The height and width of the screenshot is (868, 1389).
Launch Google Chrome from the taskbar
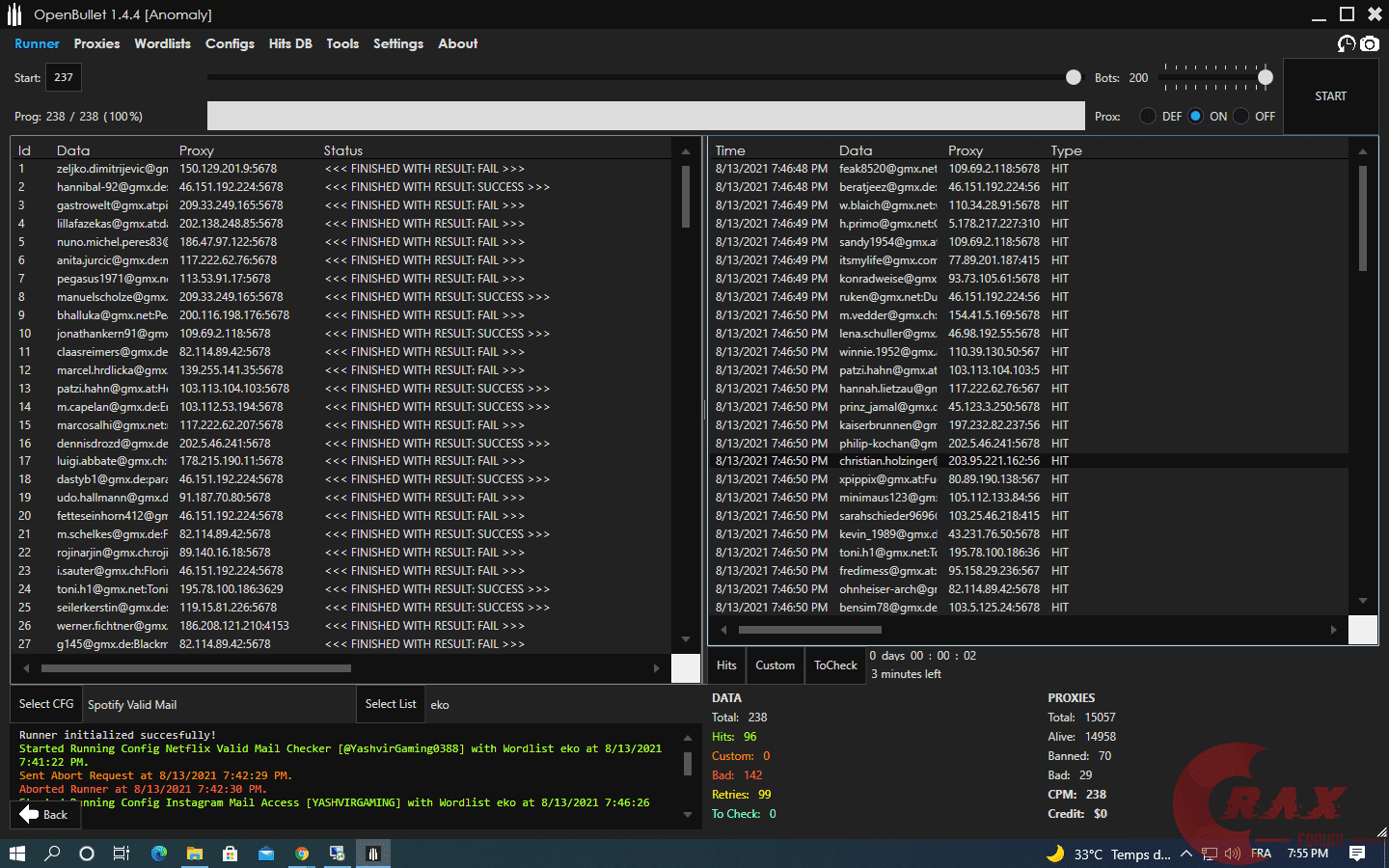(x=302, y=854)
